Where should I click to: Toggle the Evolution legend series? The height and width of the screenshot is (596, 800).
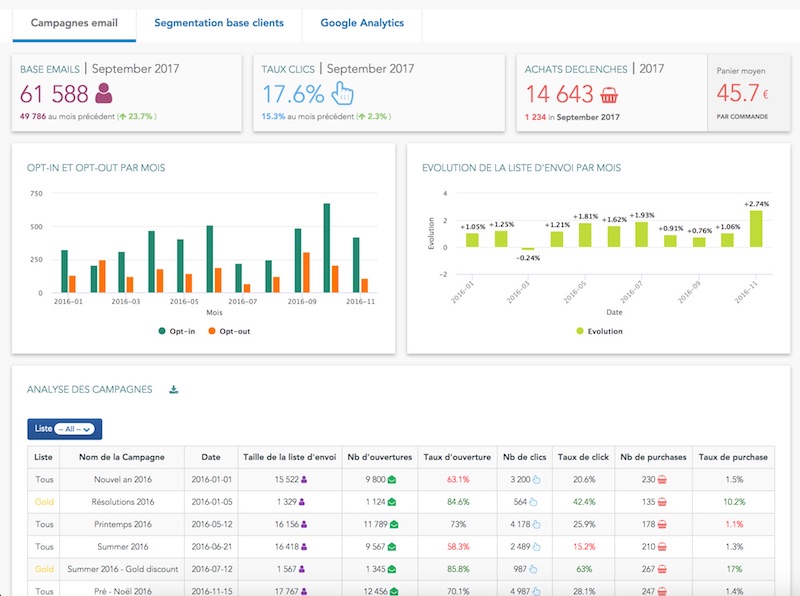point(599,331)
